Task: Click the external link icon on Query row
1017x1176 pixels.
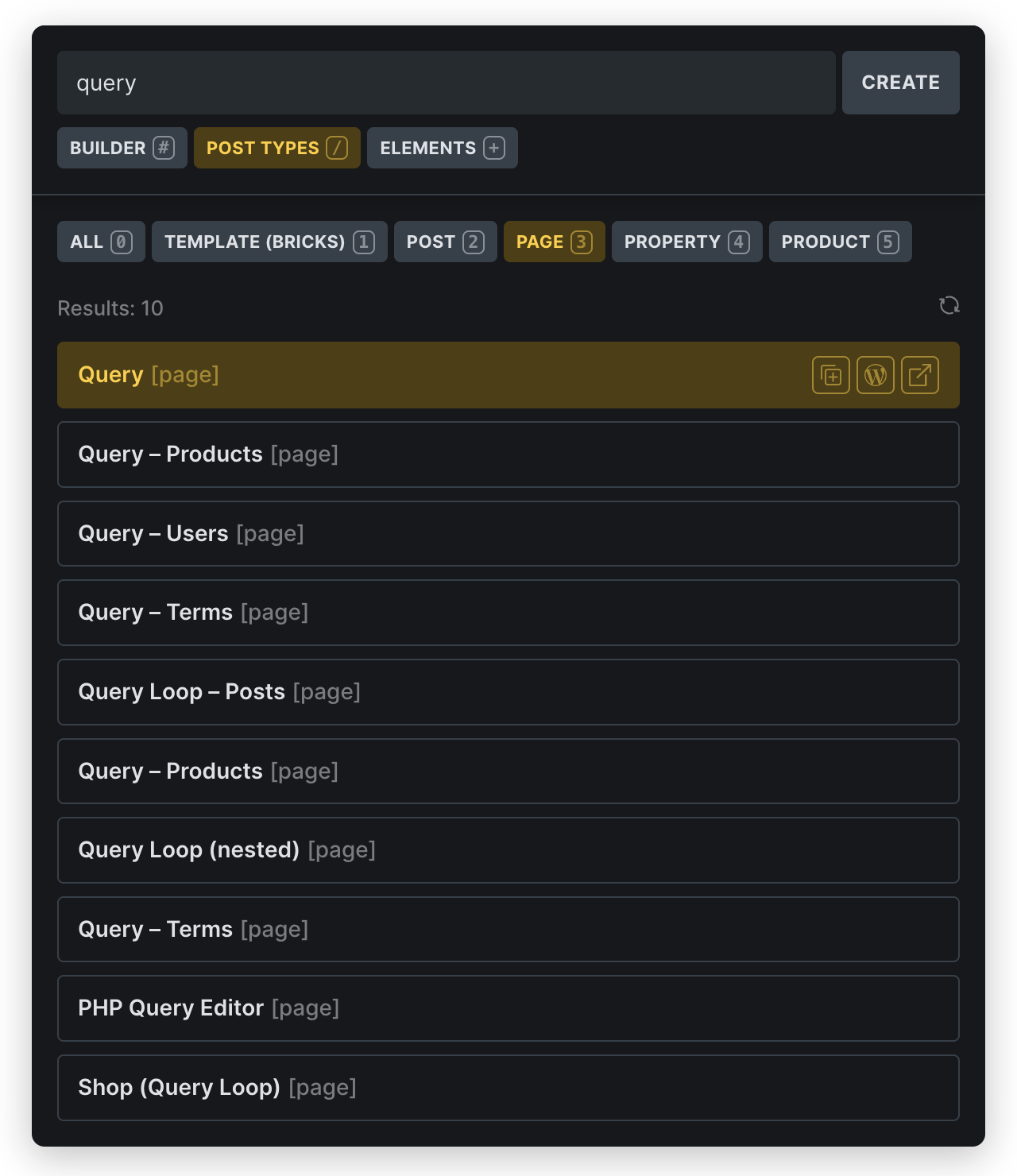Action: (x=919, y=375)
